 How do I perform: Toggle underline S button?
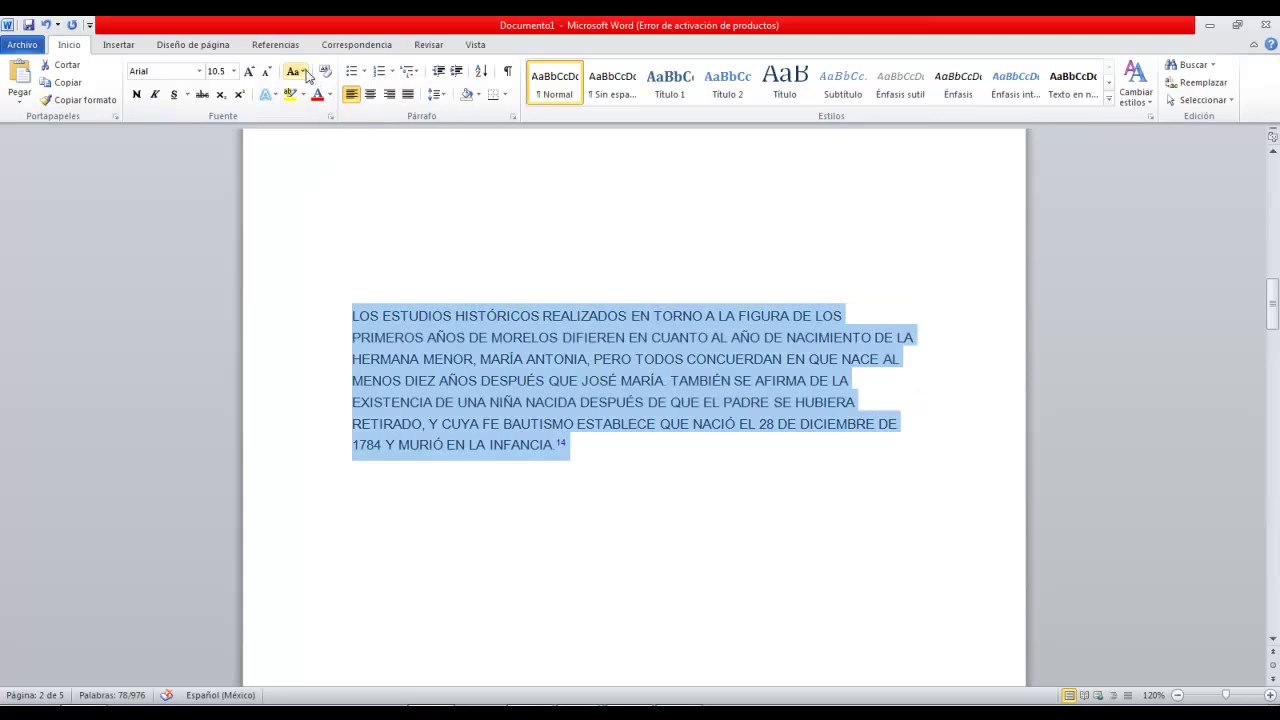pos(174,95)
